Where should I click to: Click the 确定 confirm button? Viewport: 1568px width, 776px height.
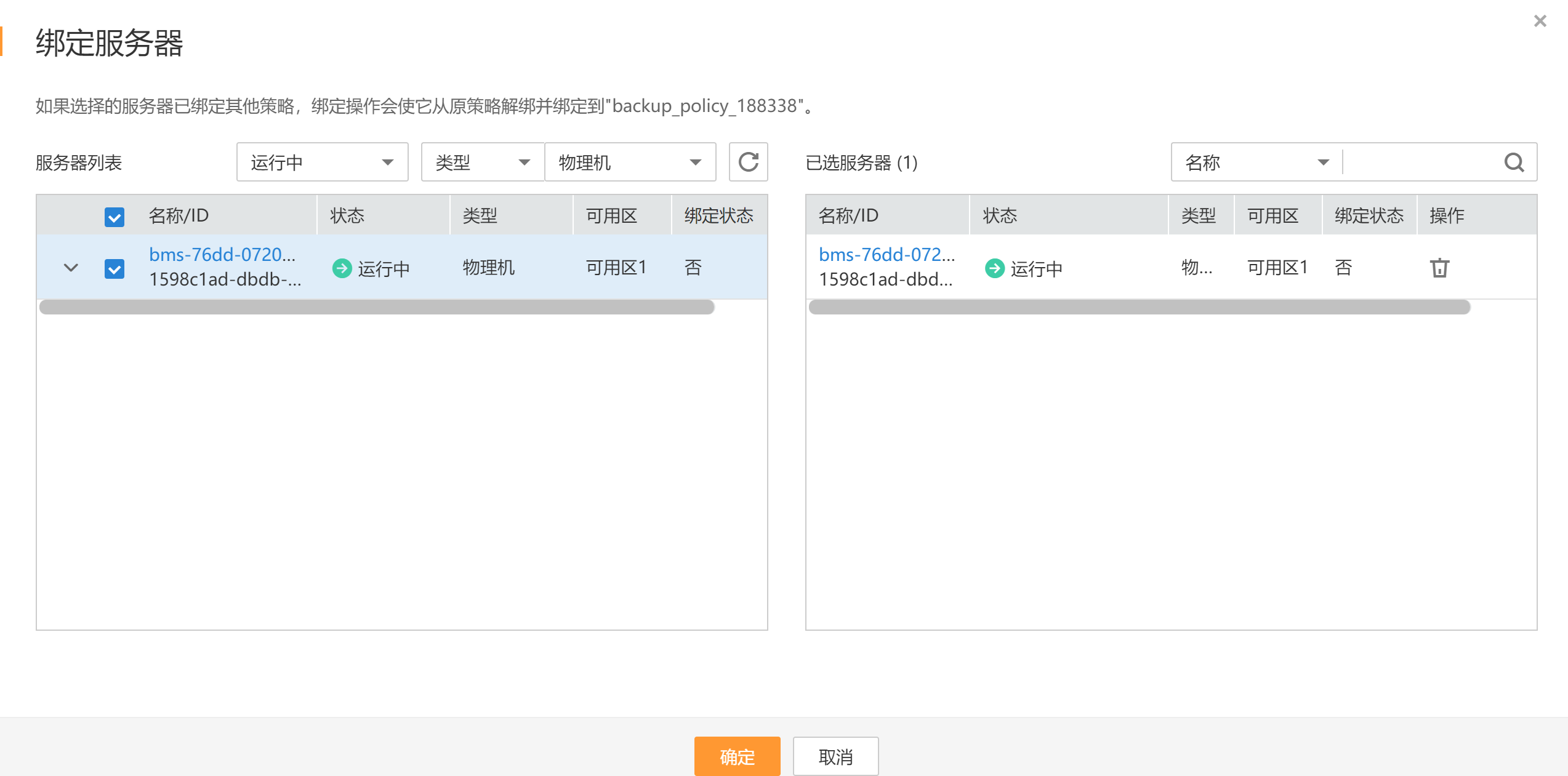737,756
